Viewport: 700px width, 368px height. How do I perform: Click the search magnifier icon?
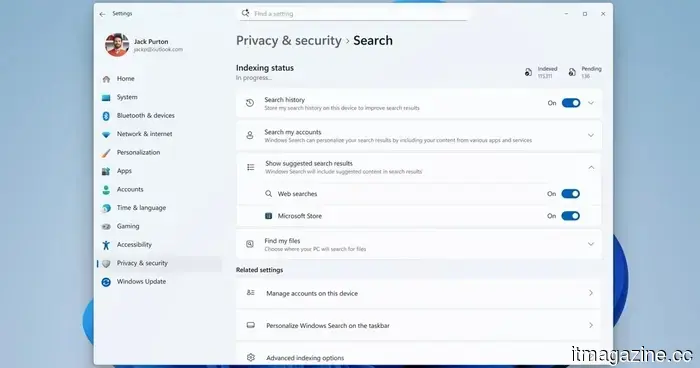245,13
